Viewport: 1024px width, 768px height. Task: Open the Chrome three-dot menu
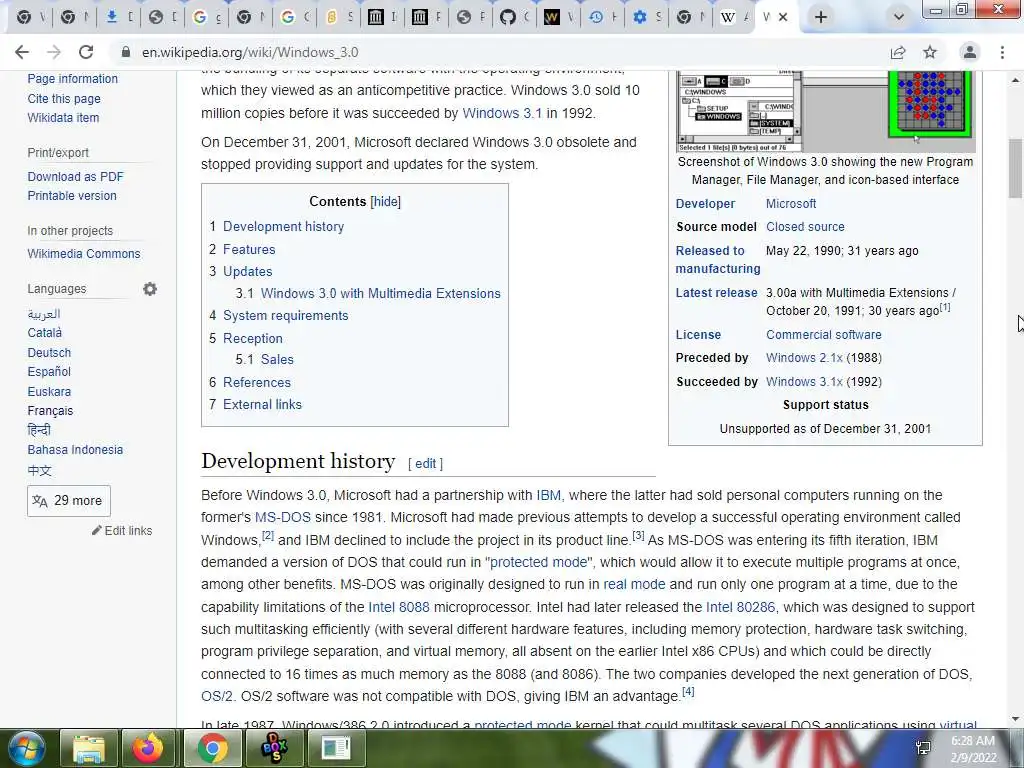[x=1002, y=52]
